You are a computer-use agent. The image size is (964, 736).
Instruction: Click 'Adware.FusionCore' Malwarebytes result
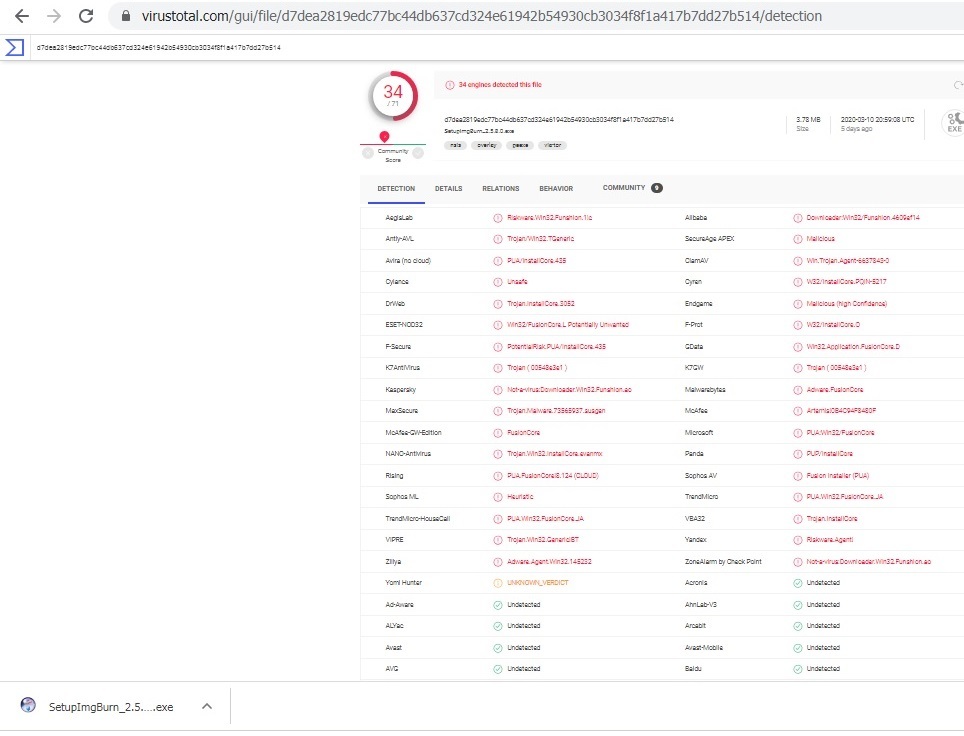click(834, 390)
